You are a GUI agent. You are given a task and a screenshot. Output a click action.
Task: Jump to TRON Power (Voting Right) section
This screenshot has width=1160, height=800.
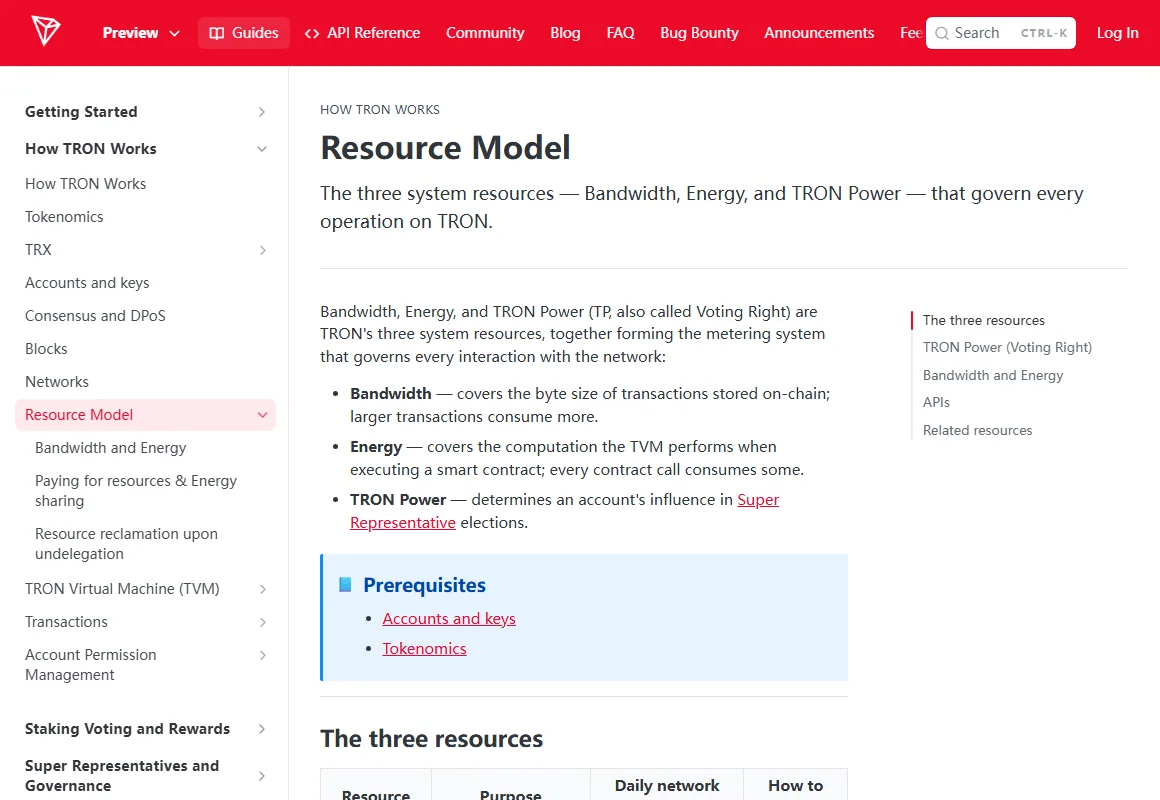pos(1007,348)
